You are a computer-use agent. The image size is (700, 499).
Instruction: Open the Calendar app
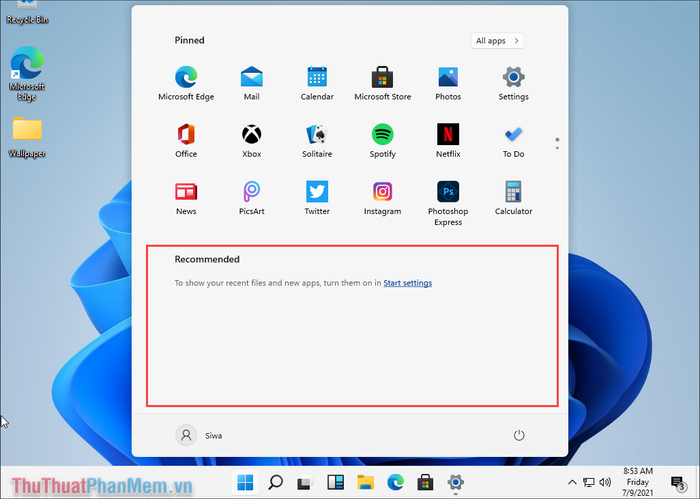(x=317, y=78)
